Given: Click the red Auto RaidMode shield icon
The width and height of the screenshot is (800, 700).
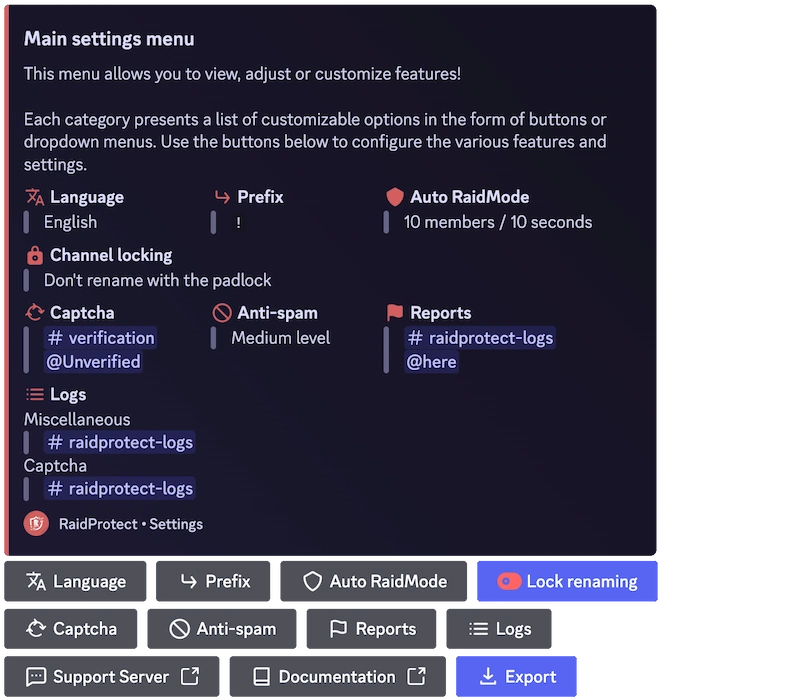Looking at the screenshot, I should click(394, 197).
